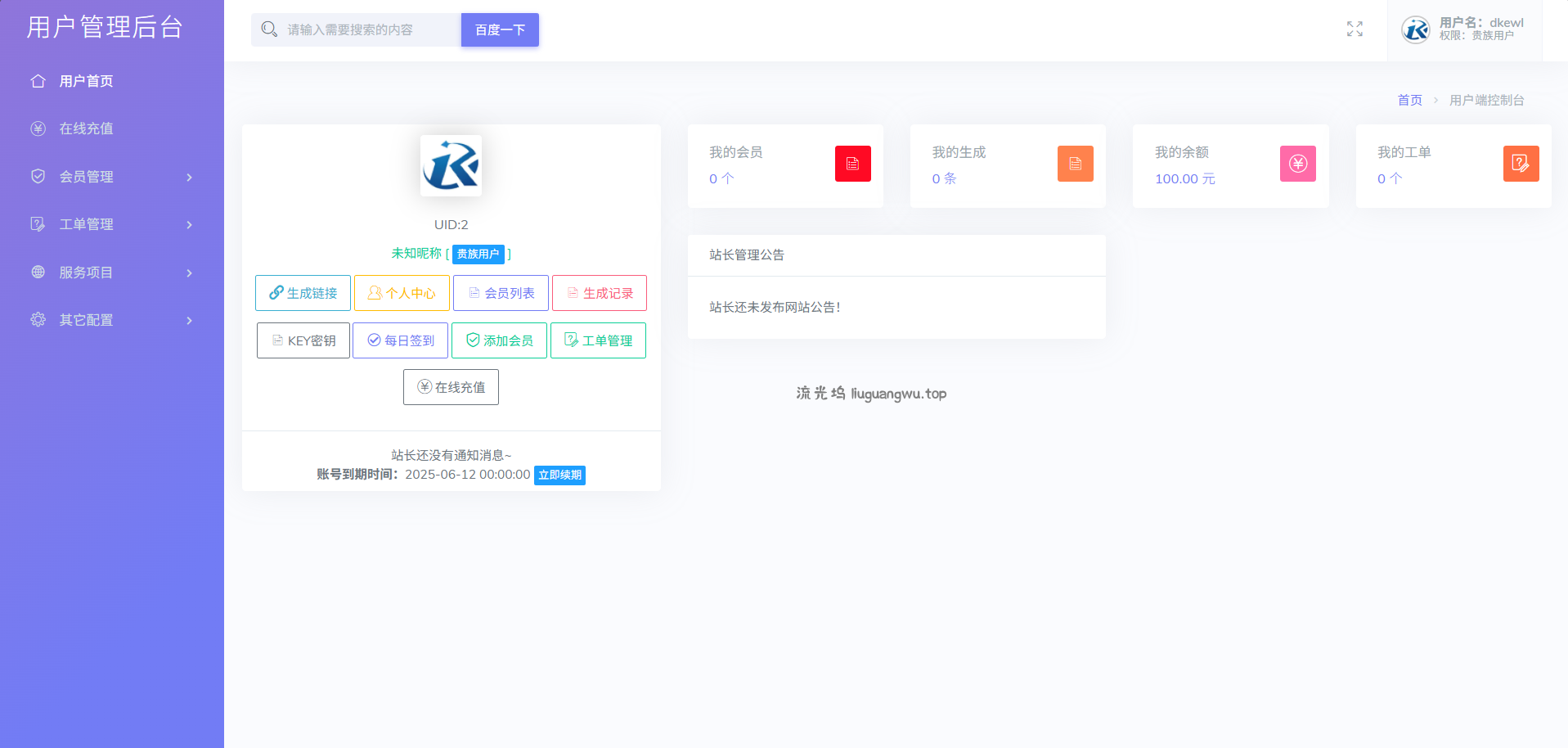Click the magnifier search icon

269,29
